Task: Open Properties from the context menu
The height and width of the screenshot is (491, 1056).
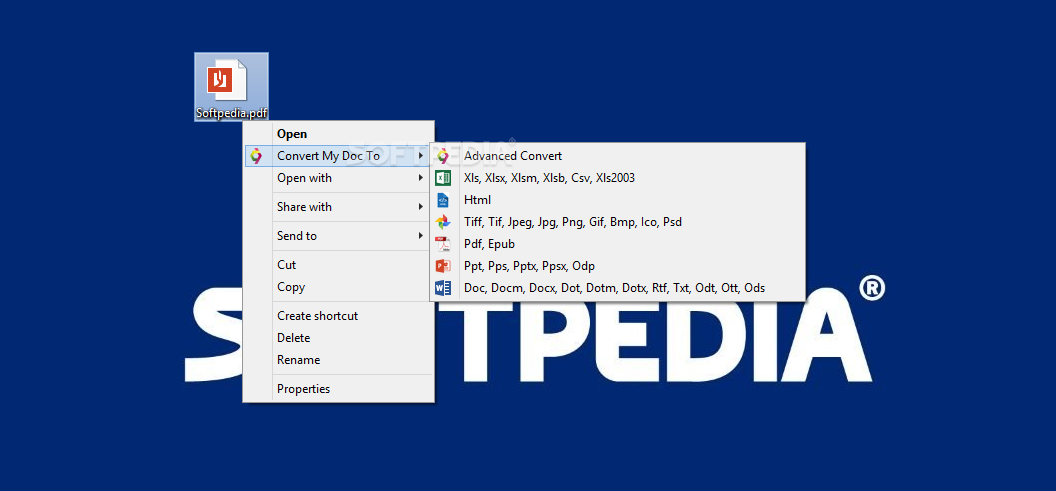Action: click(339, 389)
